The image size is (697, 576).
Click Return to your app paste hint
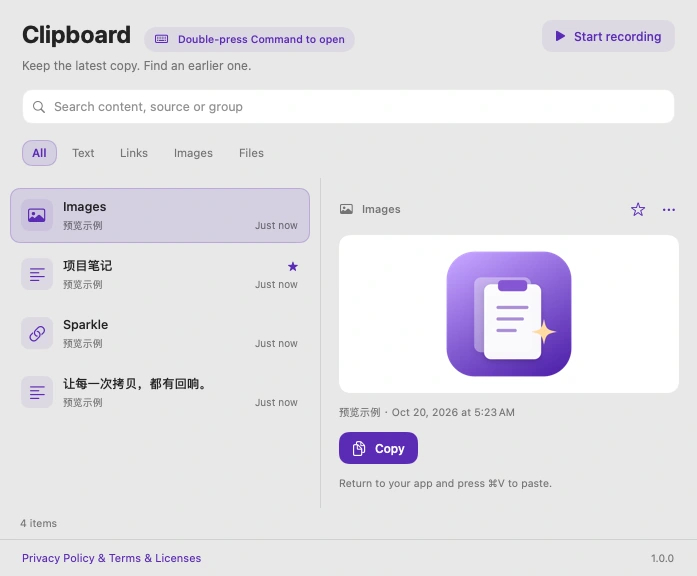[445, 483]
